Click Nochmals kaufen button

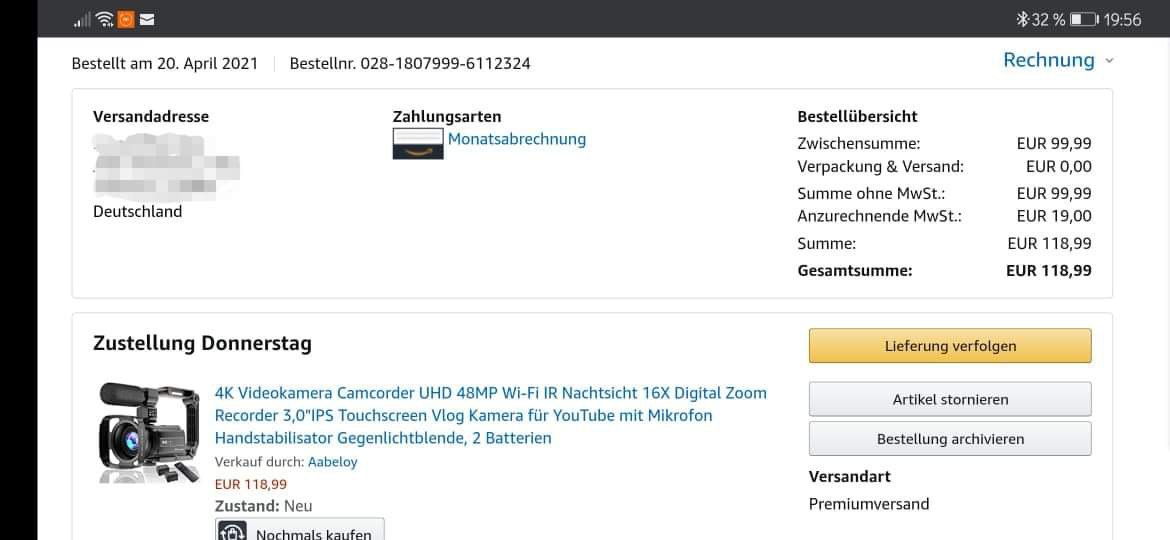click(x=300, y=530)
